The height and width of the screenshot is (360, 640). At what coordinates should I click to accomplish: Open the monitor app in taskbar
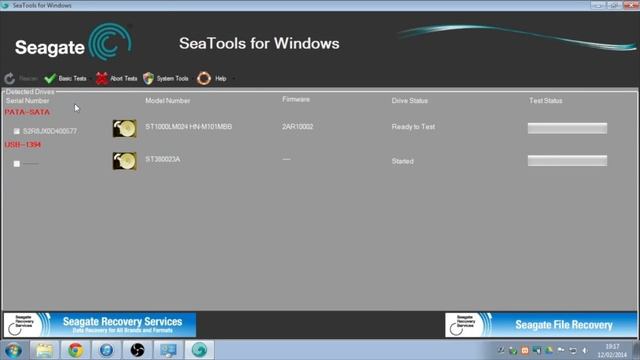coord(169,350)
